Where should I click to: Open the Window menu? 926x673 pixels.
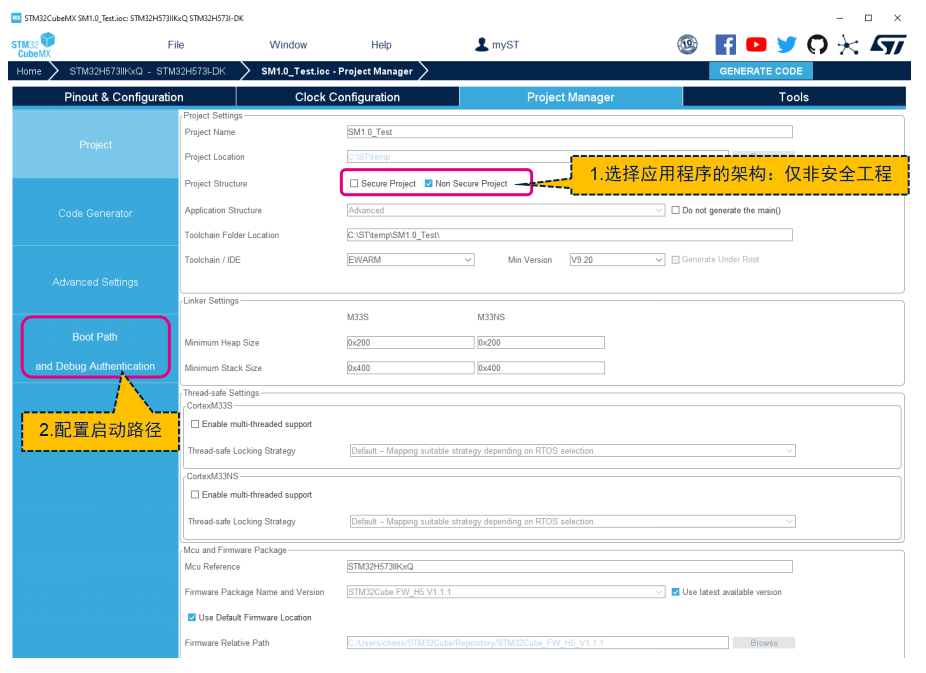pyautogui.click(x=288, y=45)
